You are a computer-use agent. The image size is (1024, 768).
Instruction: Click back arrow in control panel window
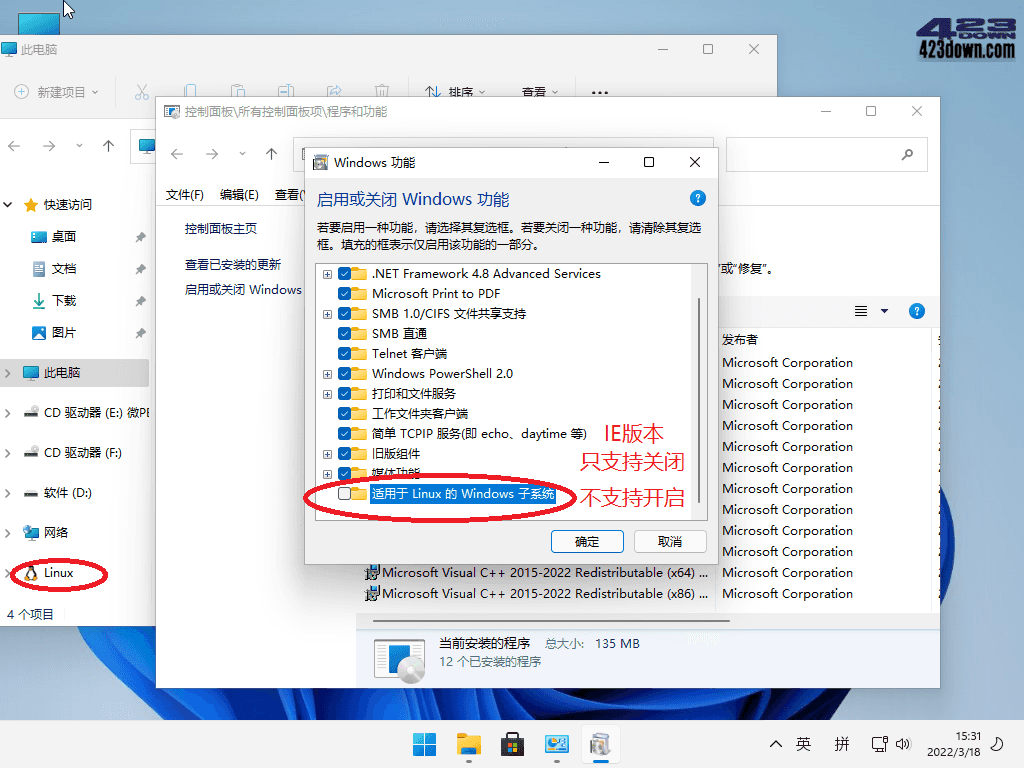point(177,154)
